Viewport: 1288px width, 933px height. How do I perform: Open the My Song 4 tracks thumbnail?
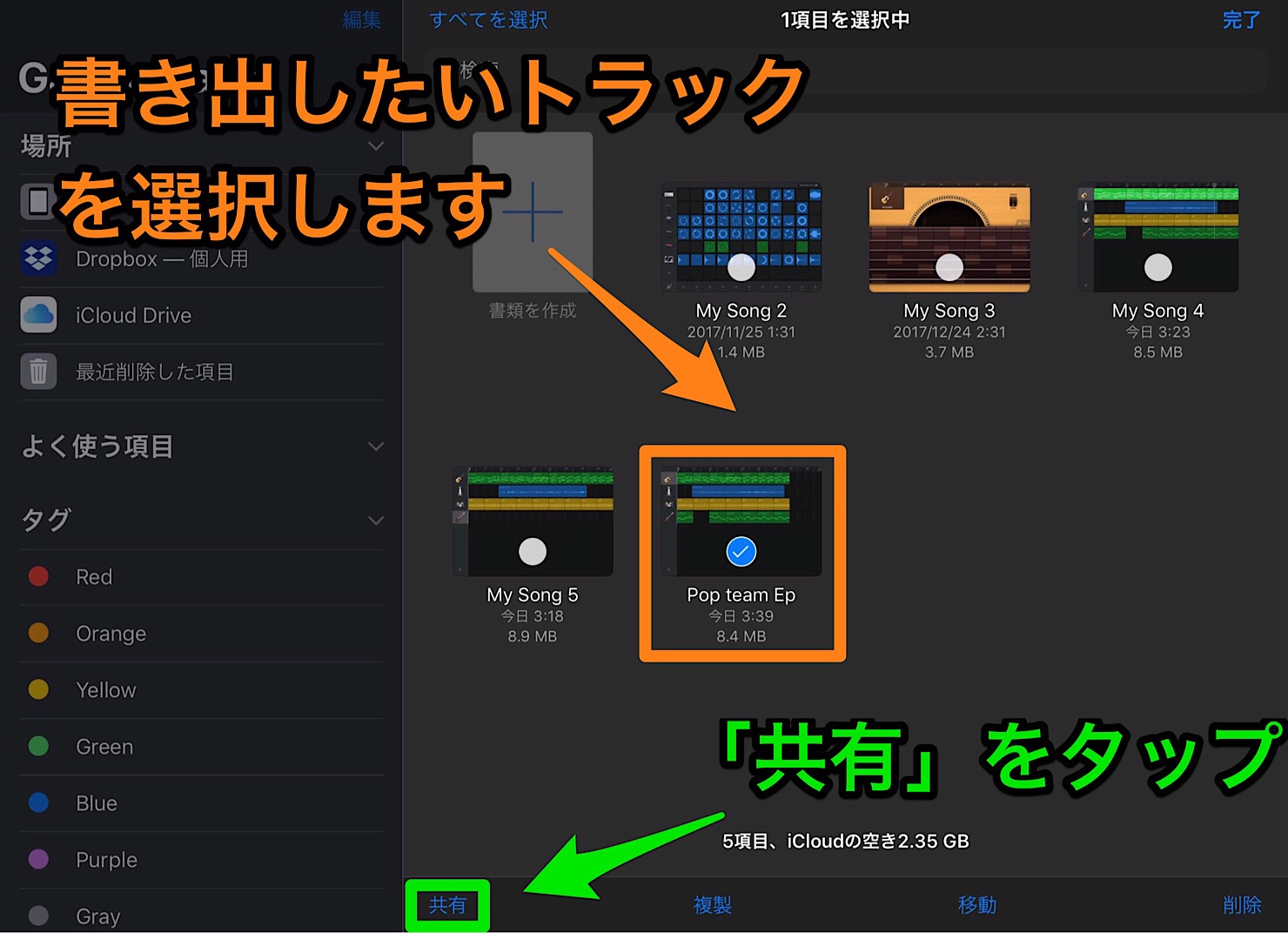pyautogui.click(x=1158, y=237)
